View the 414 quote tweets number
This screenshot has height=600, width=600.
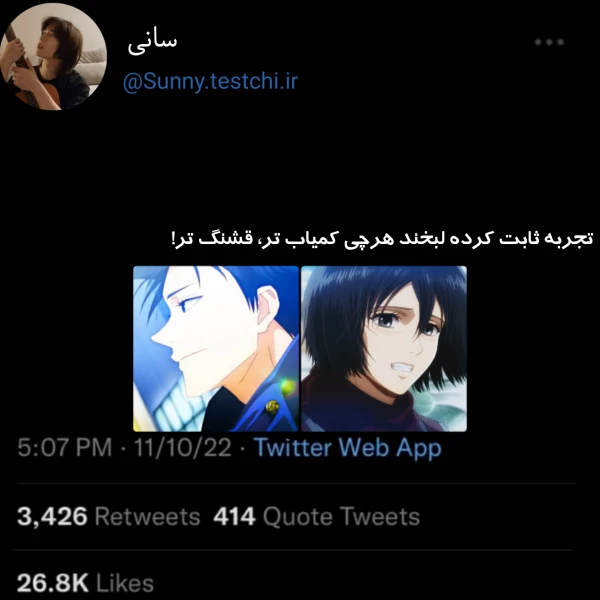[234, 516]
